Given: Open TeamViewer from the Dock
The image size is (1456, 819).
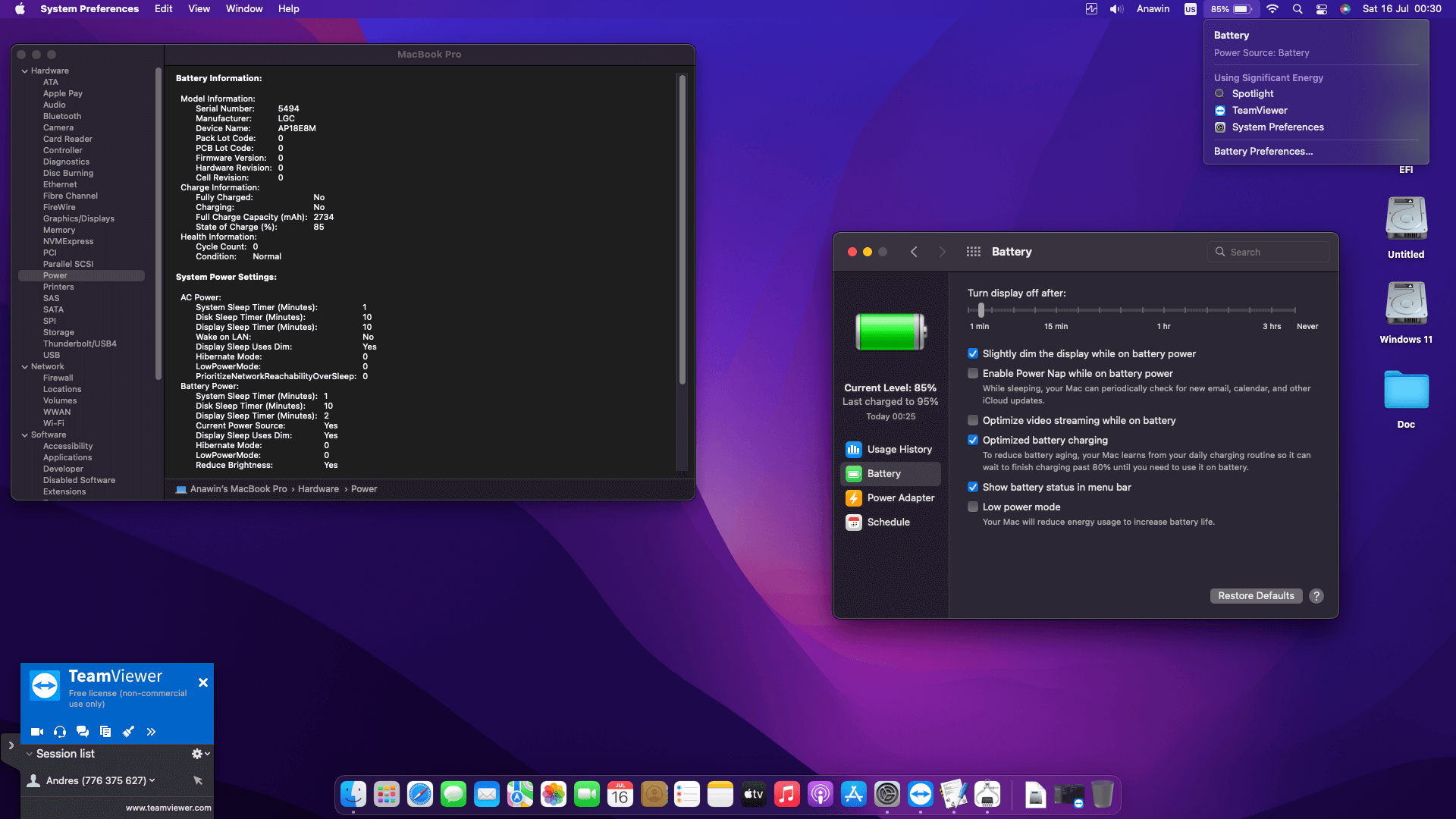Looking at the screenshot, I should [921, 795].
